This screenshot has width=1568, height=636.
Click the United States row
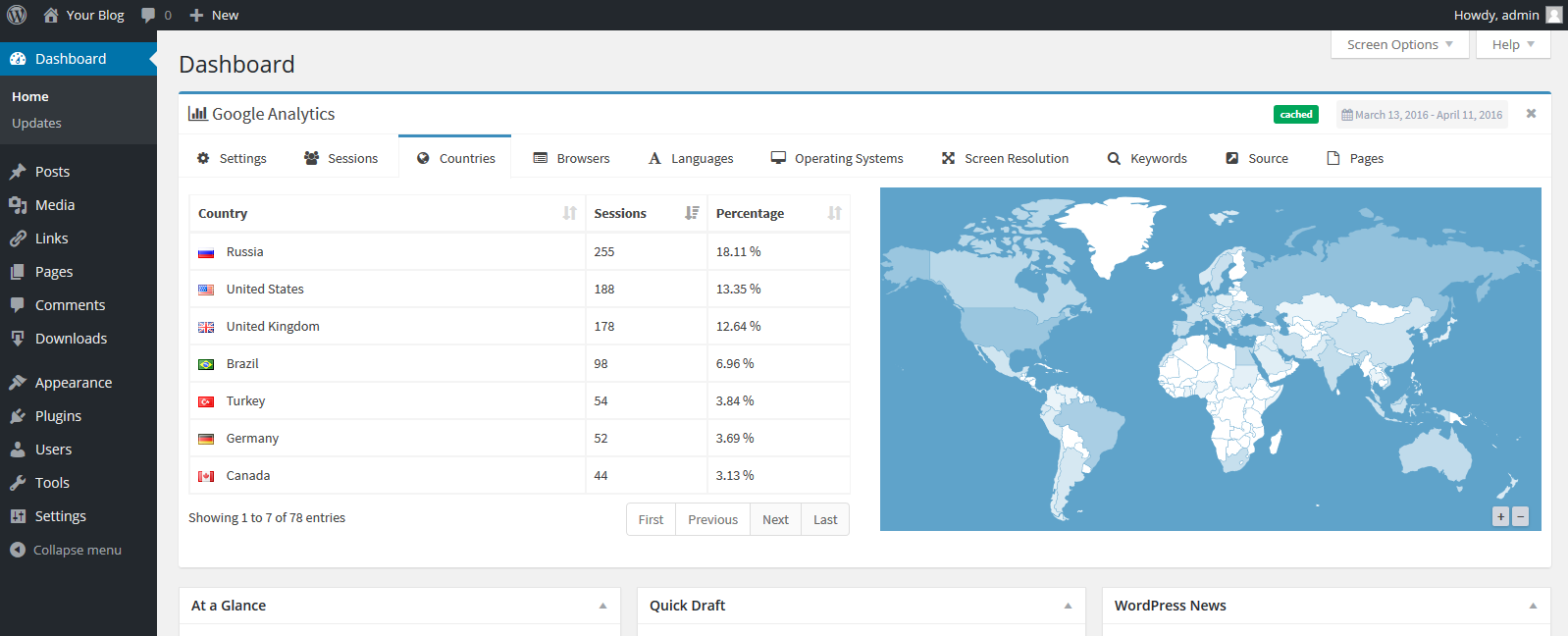(519, 290)
